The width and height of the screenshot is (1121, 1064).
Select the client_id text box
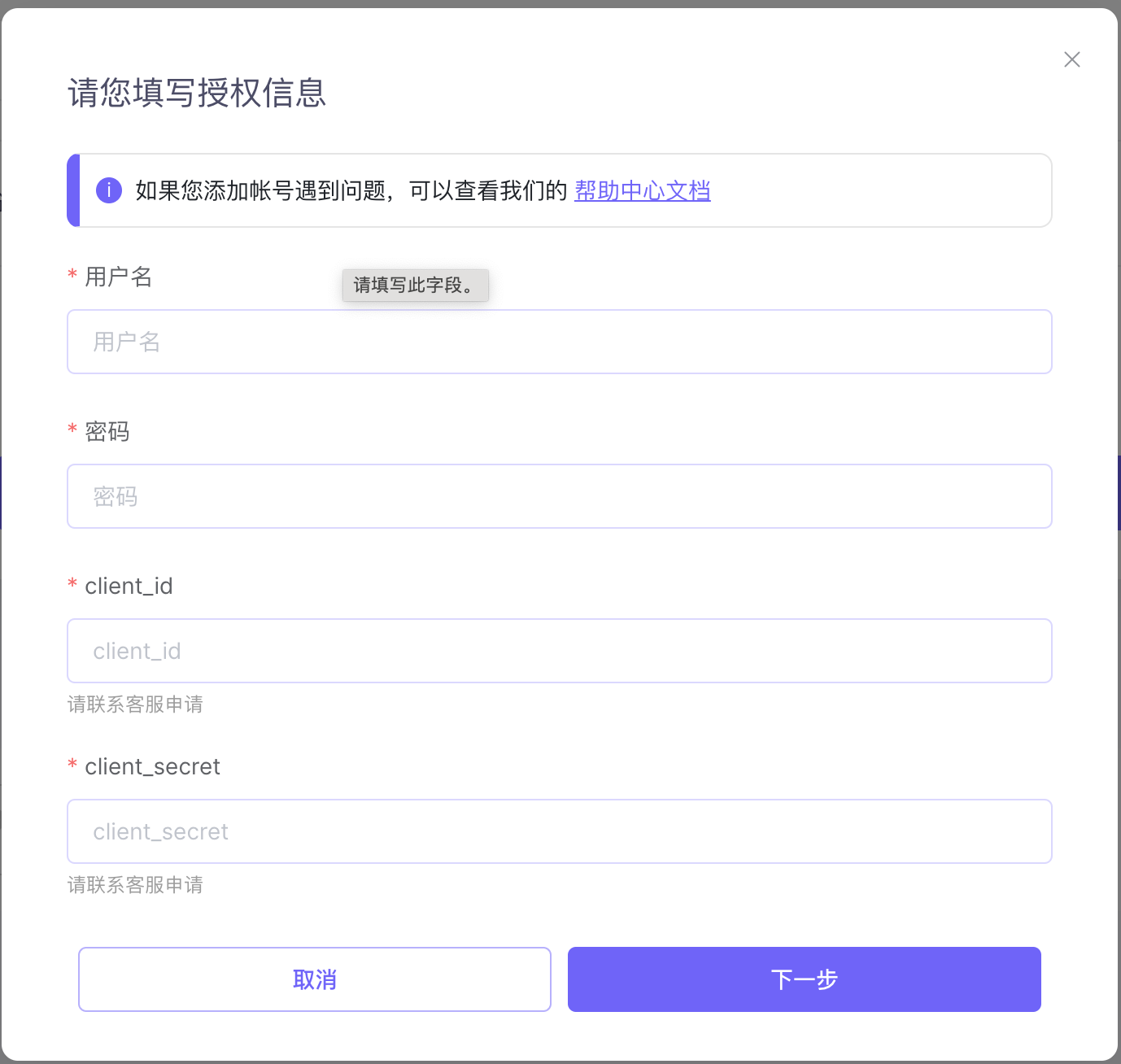coord(559,651)
